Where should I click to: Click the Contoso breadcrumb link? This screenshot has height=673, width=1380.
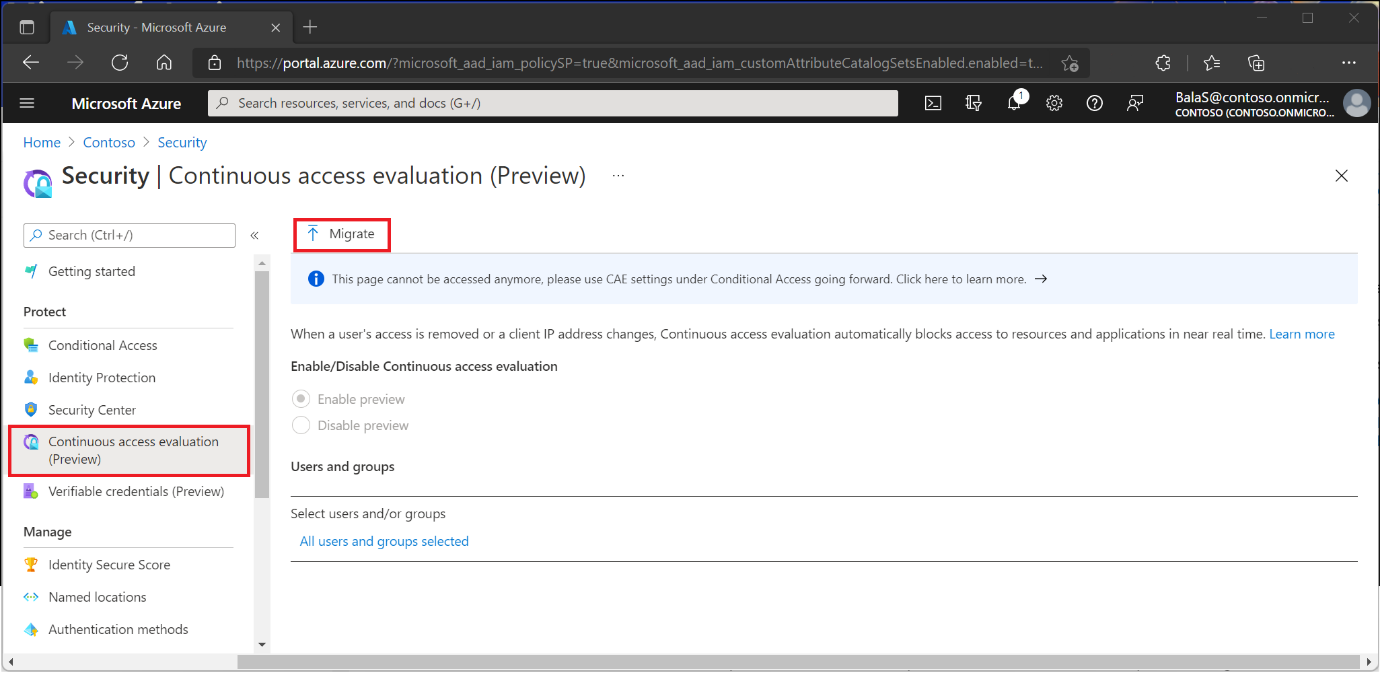point(109,142)
